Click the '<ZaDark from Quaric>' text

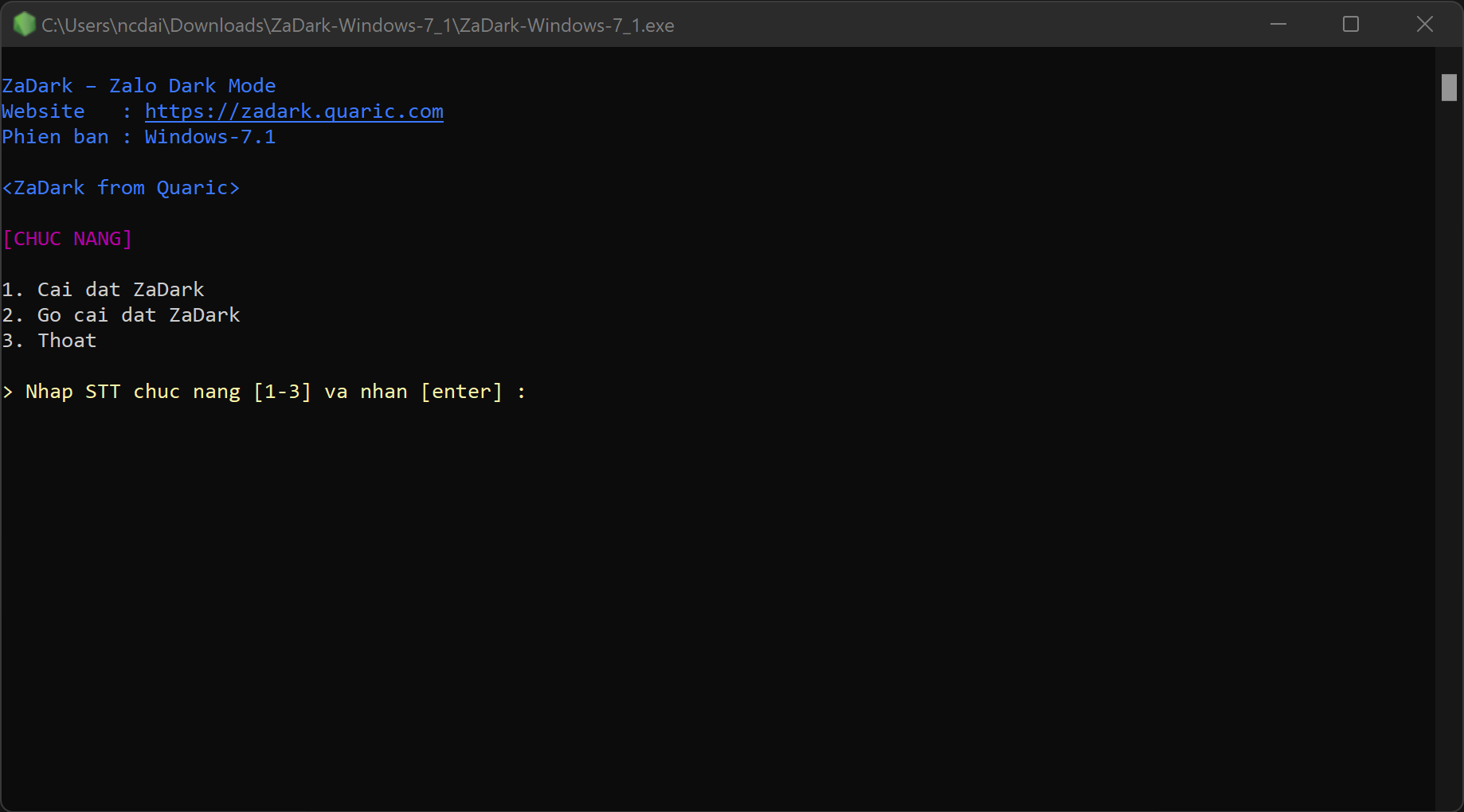(x=121, y=188)
